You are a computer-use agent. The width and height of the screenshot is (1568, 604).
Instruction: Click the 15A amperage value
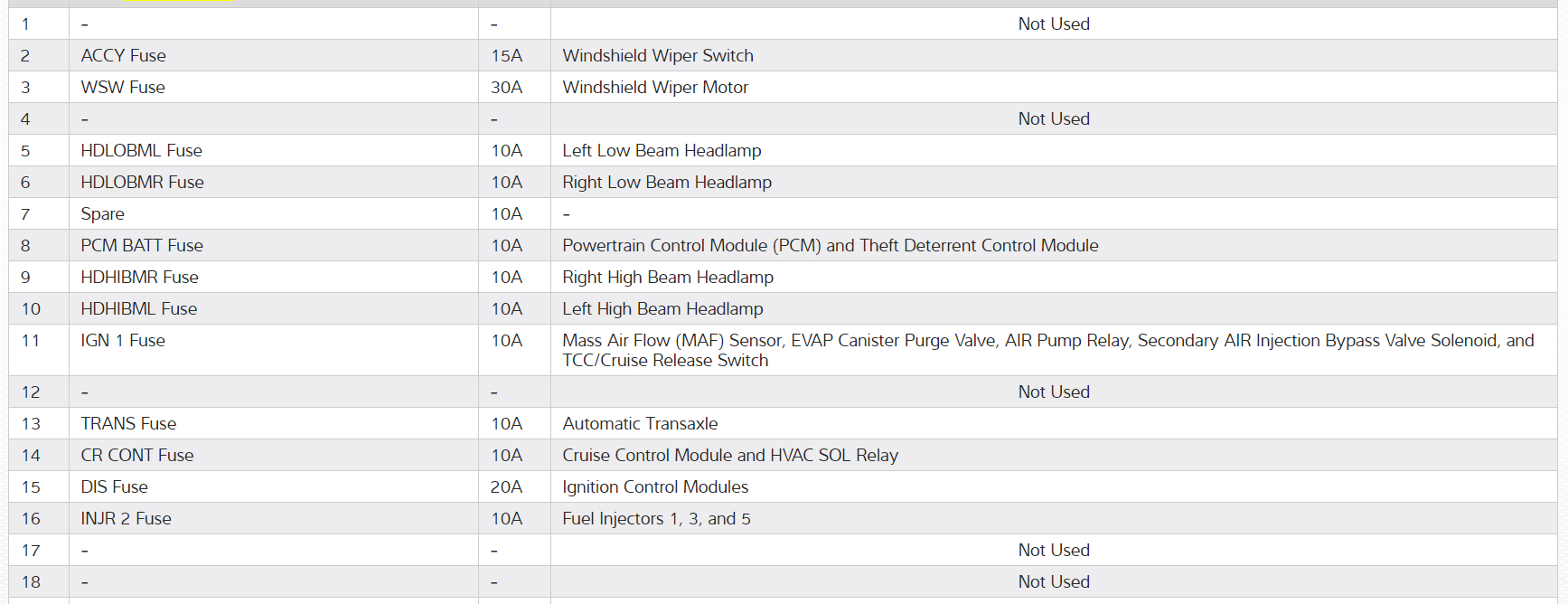point(506,55)
